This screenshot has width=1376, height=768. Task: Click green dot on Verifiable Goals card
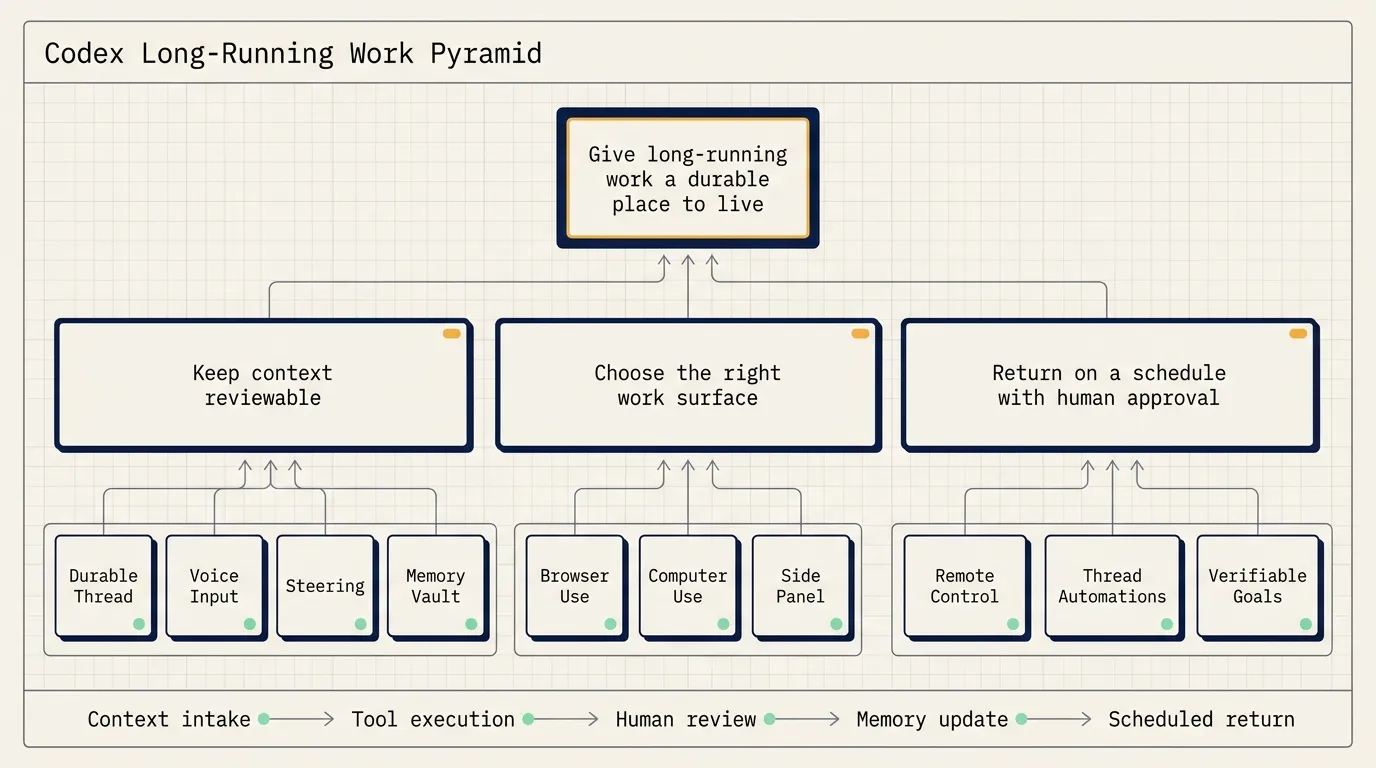pos(1306,624)
